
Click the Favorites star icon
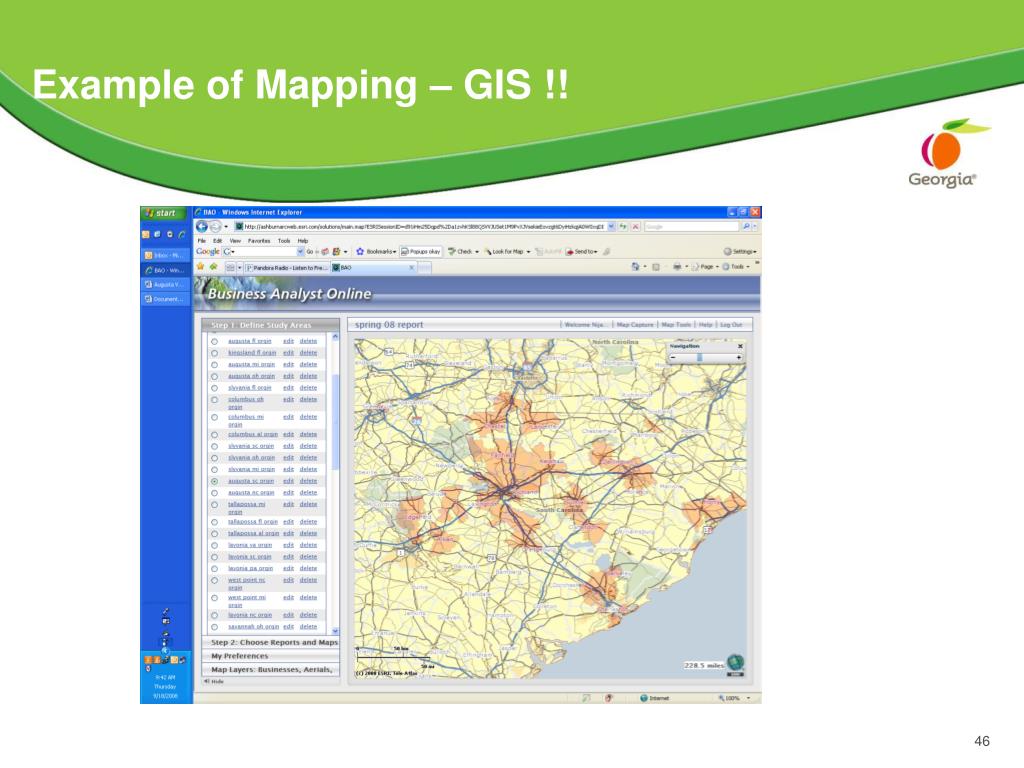(200, 266)
